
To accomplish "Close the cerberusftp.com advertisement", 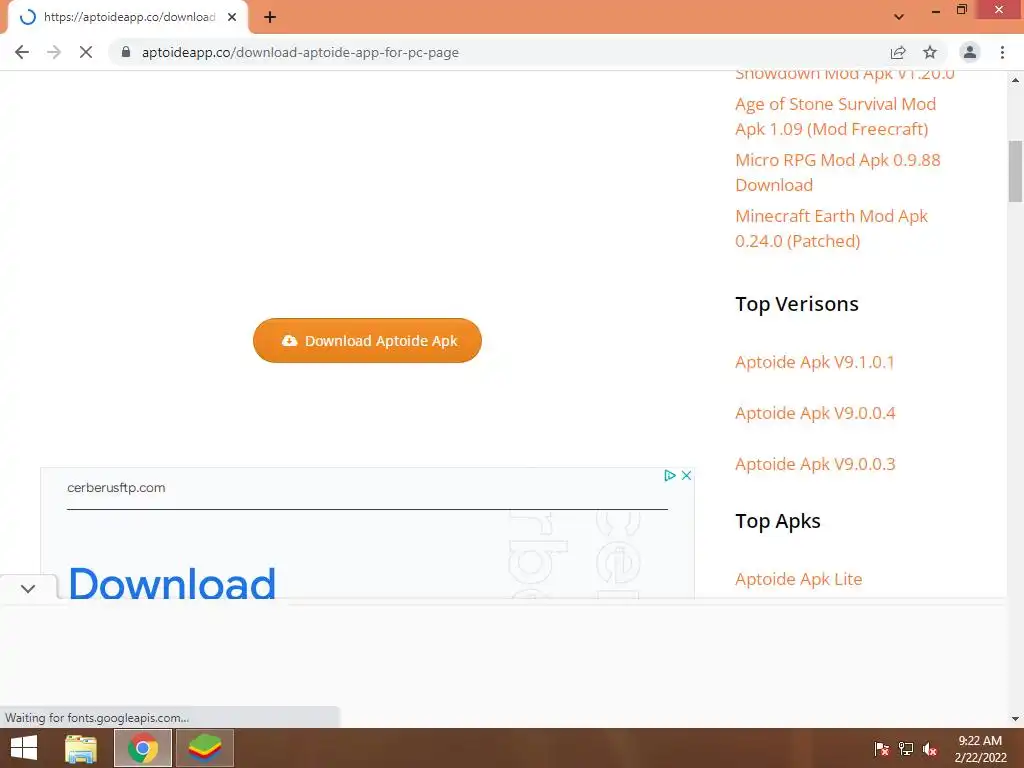I will [686, 475].
